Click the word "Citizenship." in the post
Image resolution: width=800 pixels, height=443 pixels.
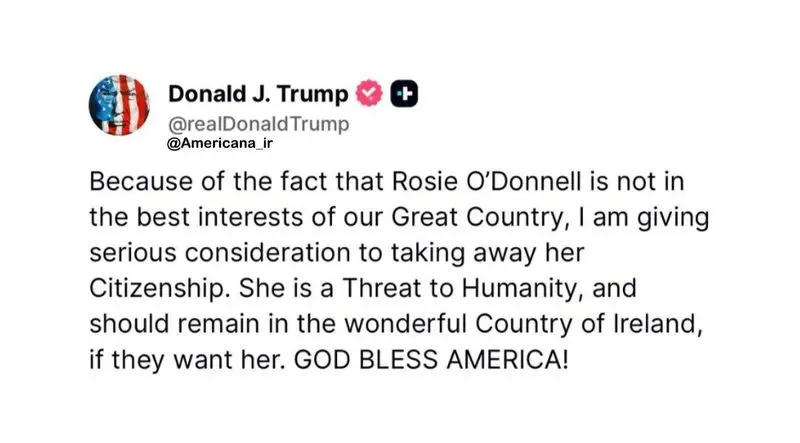tap(157, 288)
